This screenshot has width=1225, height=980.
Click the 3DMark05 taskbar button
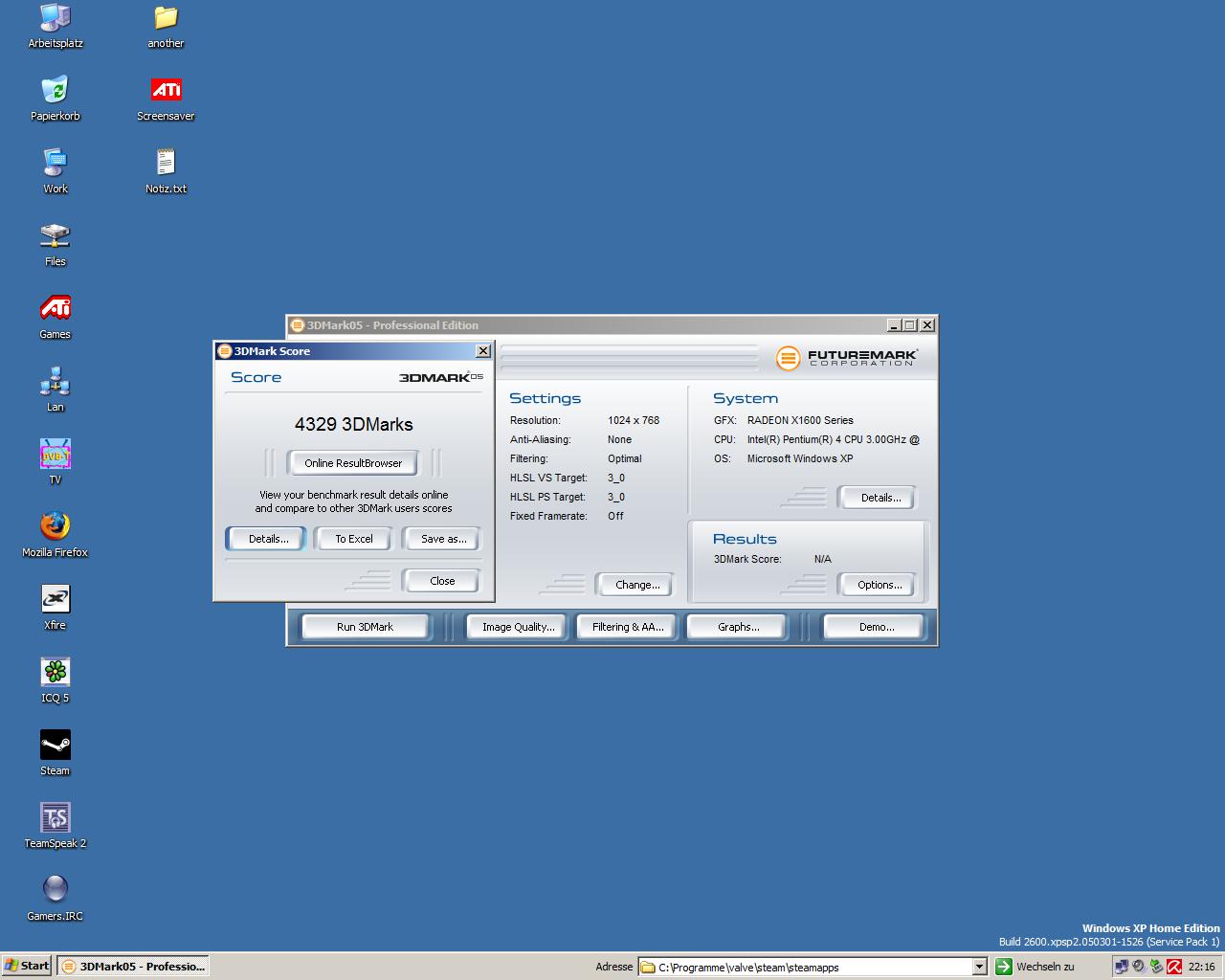coord(132,966)
